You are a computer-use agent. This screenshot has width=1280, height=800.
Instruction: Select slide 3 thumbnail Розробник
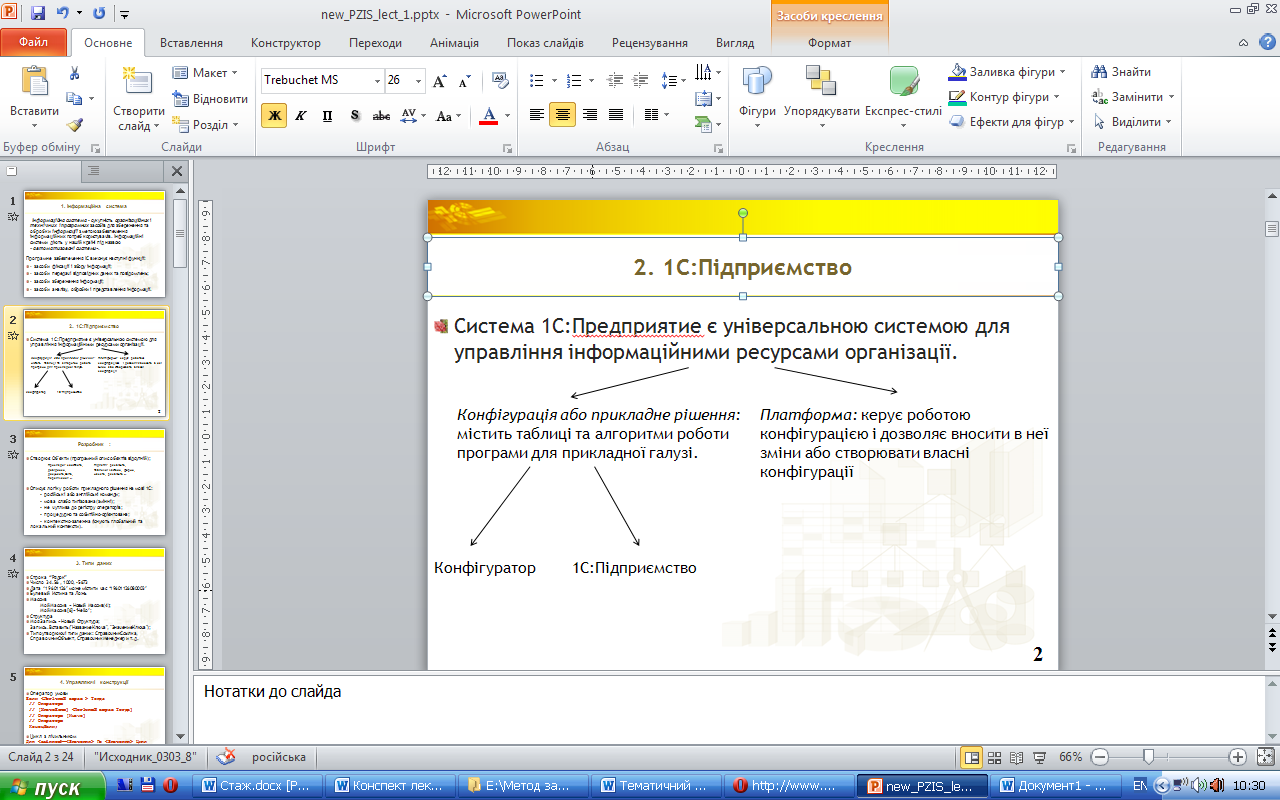click(x=94, y=481)
